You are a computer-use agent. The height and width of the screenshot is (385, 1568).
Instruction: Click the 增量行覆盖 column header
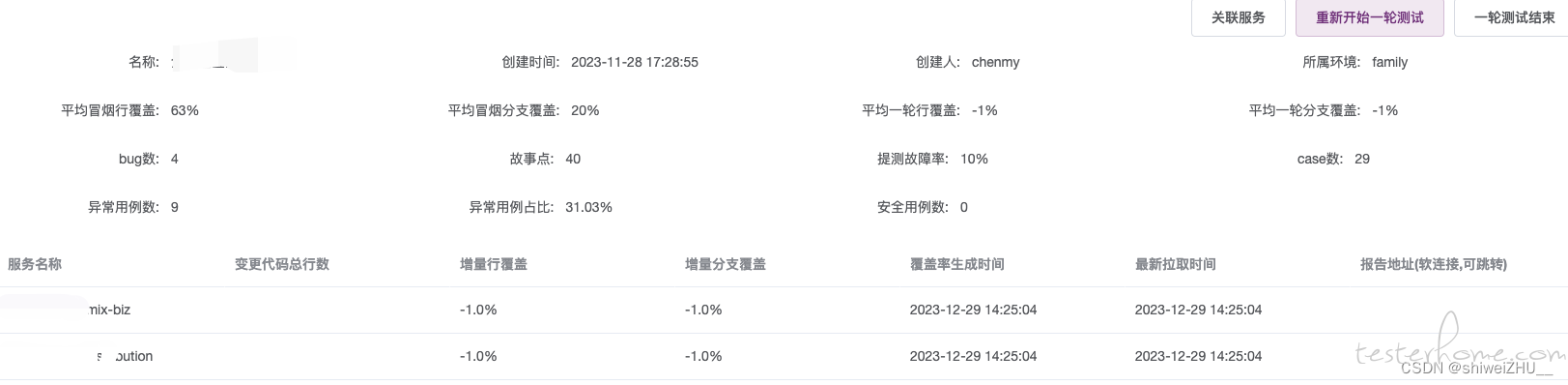point(494,264)
